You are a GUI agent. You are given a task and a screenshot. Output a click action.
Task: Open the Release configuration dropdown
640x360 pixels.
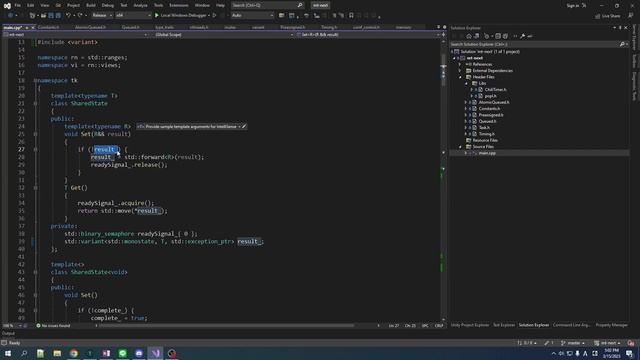click(x=102, y=16)
